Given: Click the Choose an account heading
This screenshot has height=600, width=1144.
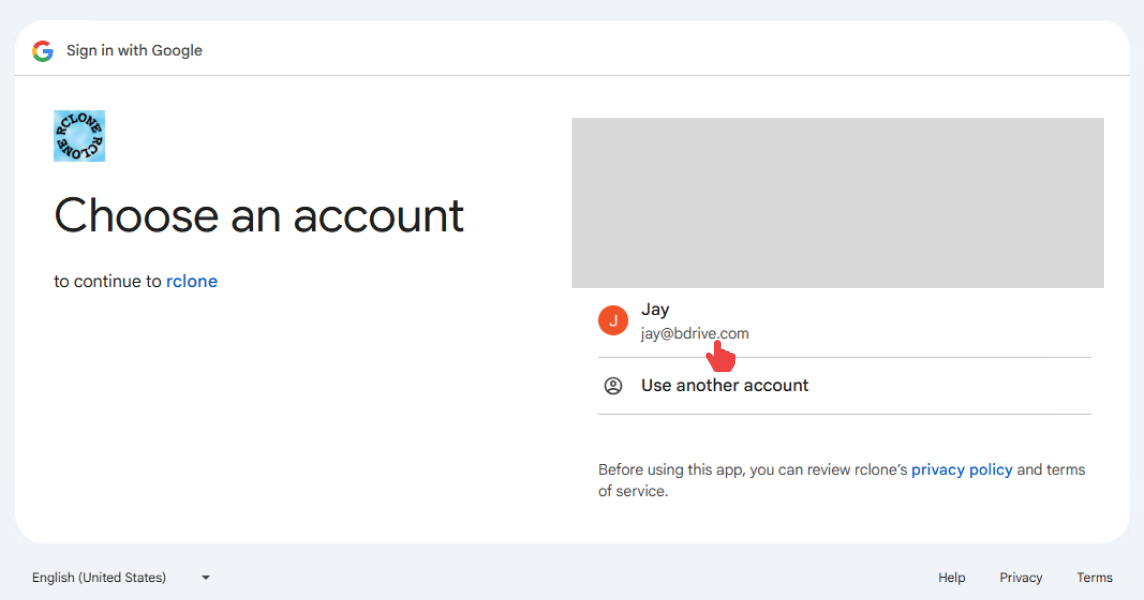Looking at the screenshot, I should click(259, 216).
